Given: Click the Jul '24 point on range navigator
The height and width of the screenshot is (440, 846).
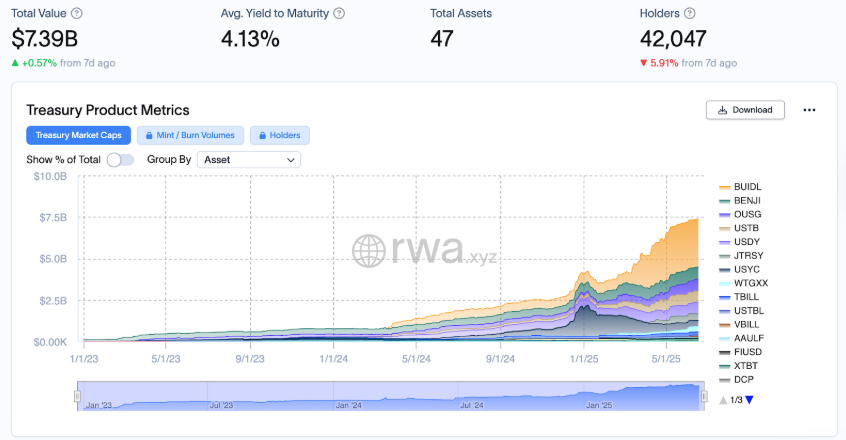Looking at the screenshot, I should click(x=472, y=405).
